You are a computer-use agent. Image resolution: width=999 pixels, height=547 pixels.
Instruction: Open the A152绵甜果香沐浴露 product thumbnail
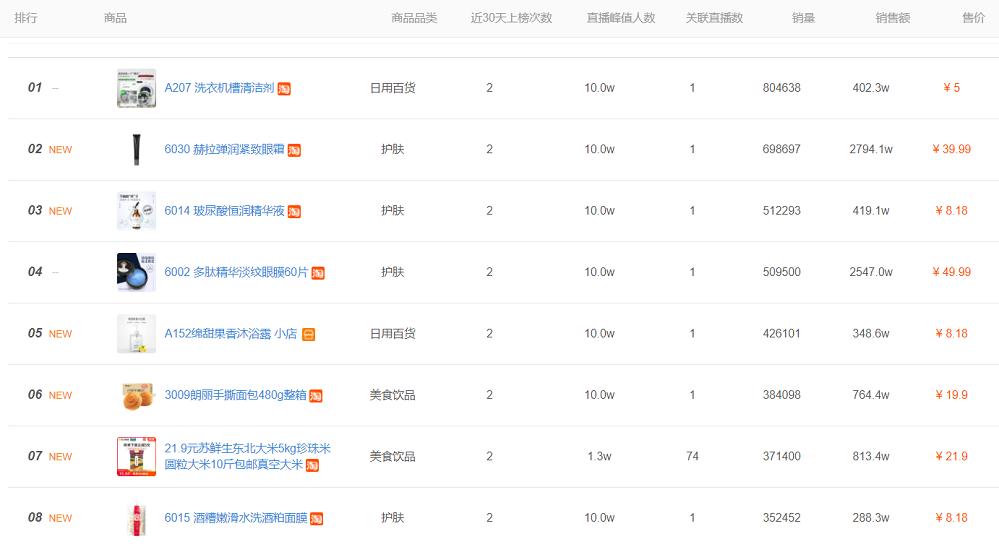point(136,334)
